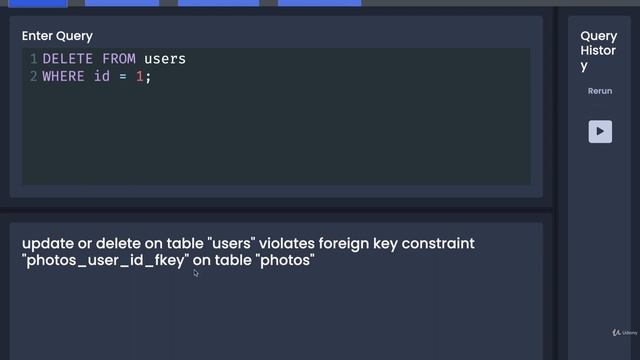Click the photos_user_id_fkey constraint name in error

(x=105, y=260)
